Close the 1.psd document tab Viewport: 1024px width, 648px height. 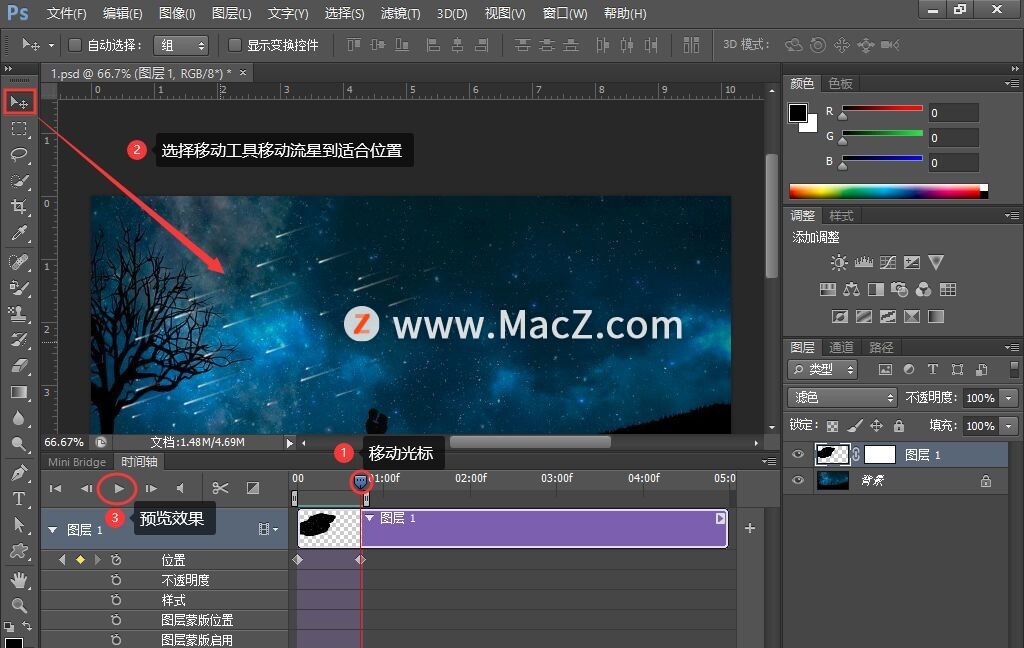click(x=243, y=73)
